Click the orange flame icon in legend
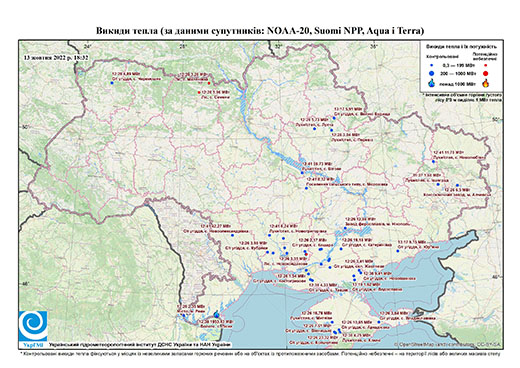The width and height of the screenshot is (520, 368). pyautogui.click(x=486, y=83)
